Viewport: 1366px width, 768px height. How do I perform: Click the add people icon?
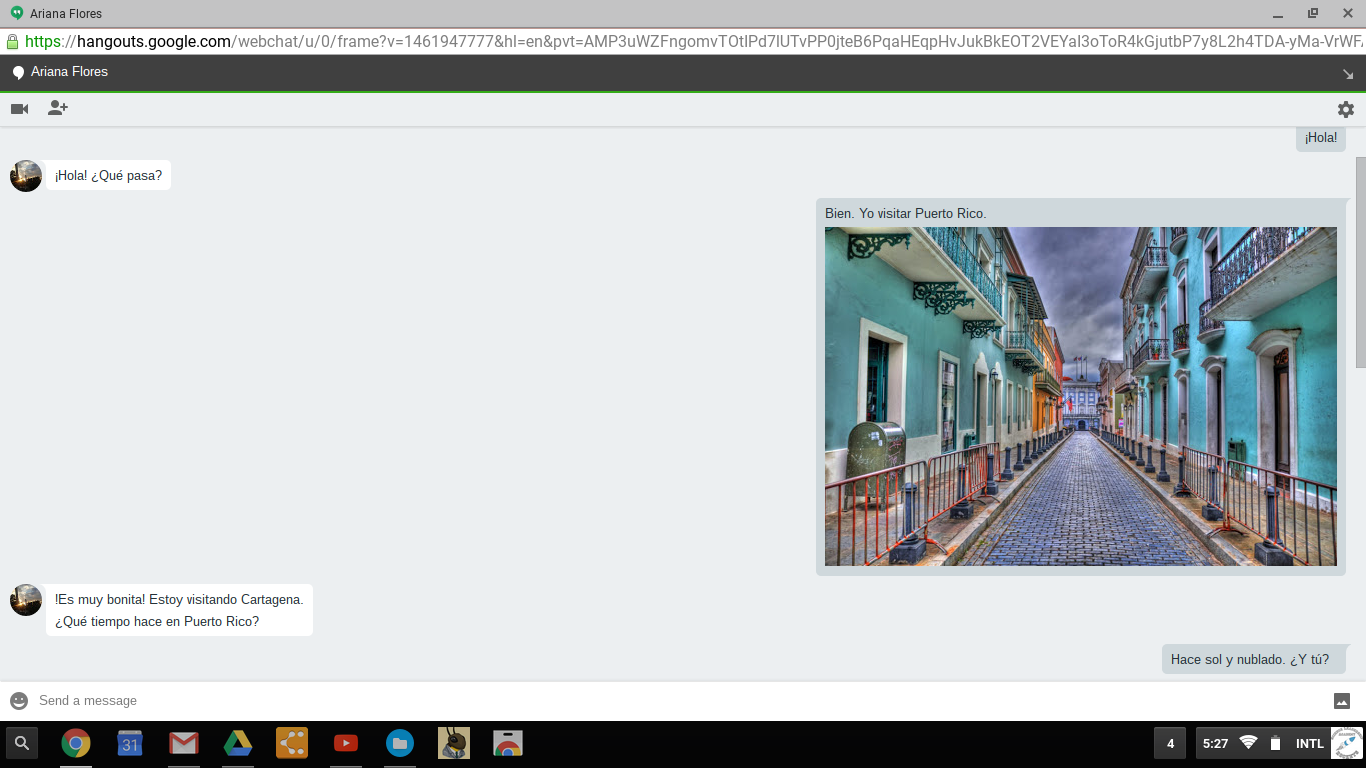[58, 109]
